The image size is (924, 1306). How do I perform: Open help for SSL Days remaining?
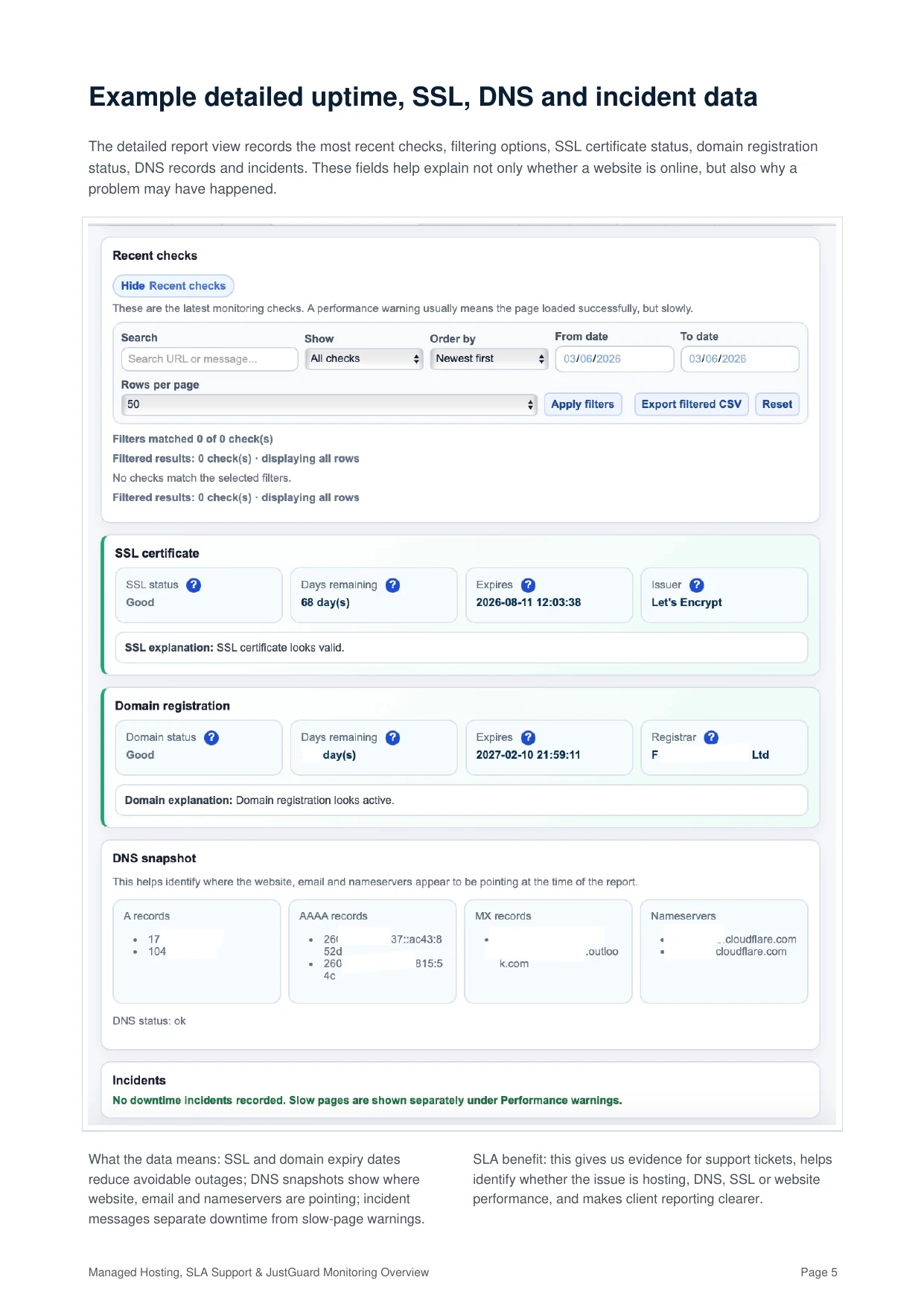pyautogui.click(x=393, y=585)
